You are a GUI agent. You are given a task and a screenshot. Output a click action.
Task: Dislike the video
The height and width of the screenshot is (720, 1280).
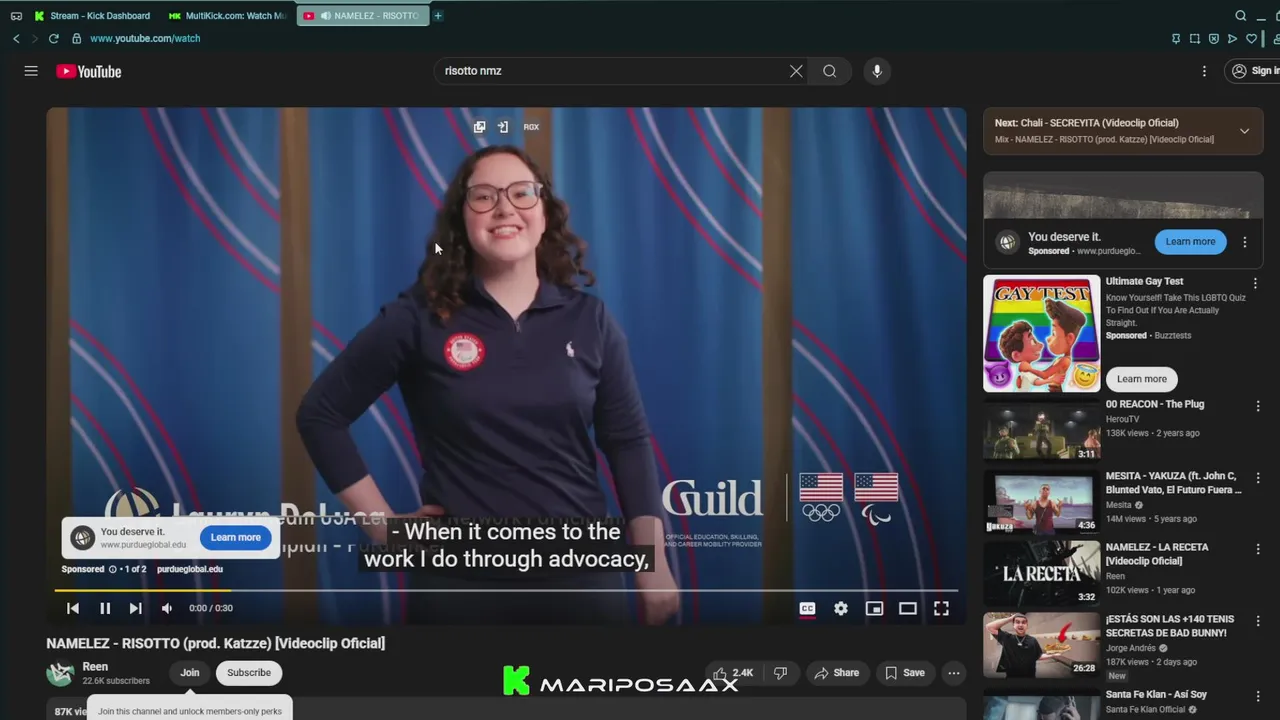(781, 673)
